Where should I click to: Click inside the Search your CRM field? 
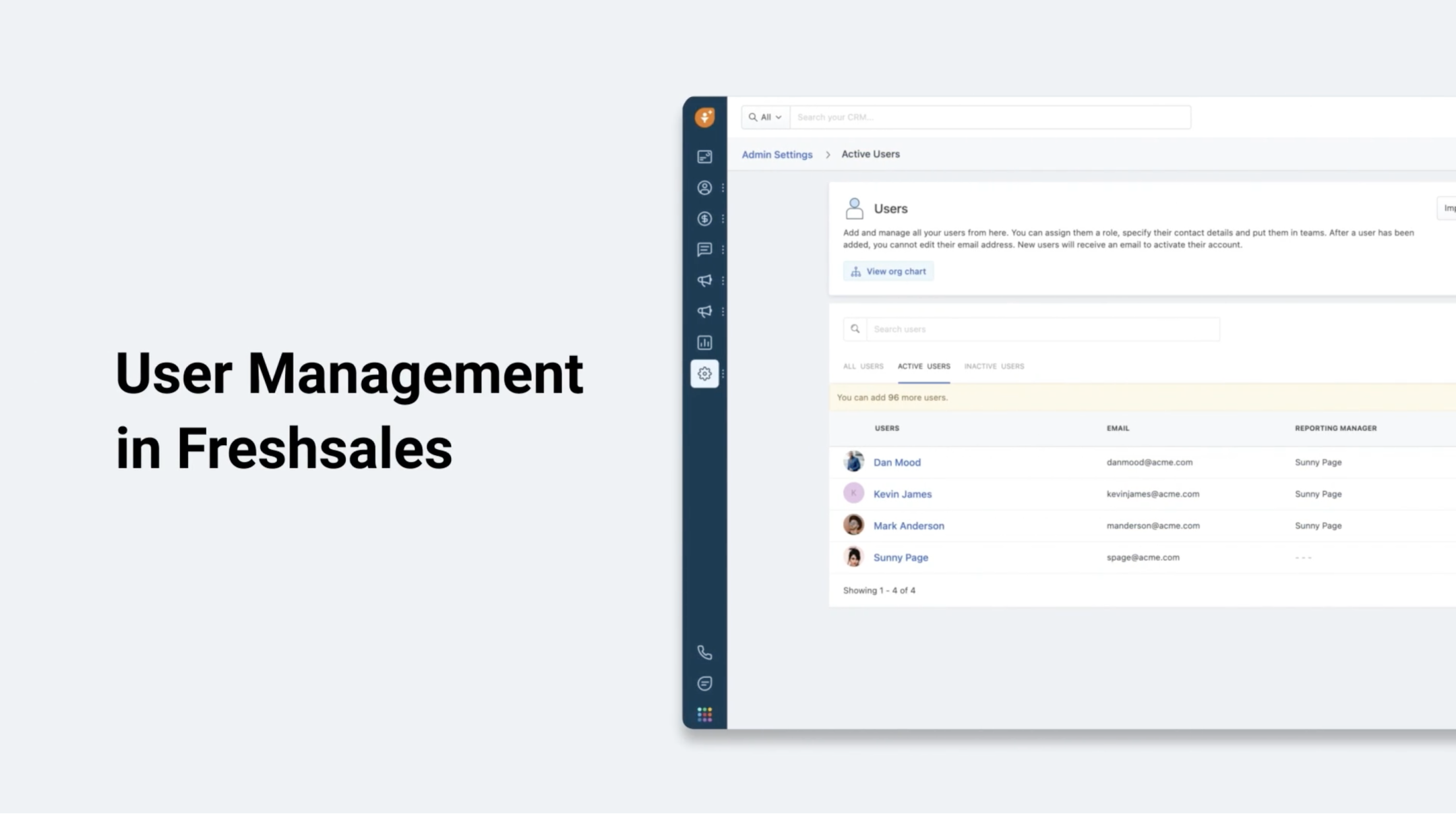[x=977, y=117]
